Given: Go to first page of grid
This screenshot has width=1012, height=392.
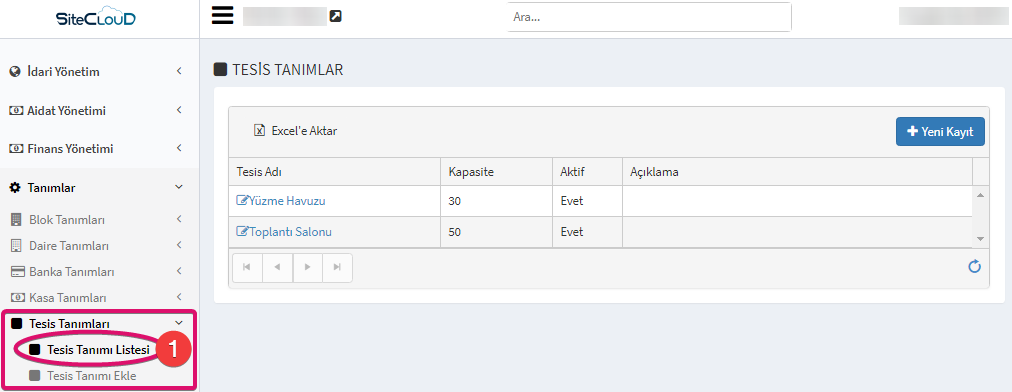Looking at the screenshot, I should click(247, 267).
